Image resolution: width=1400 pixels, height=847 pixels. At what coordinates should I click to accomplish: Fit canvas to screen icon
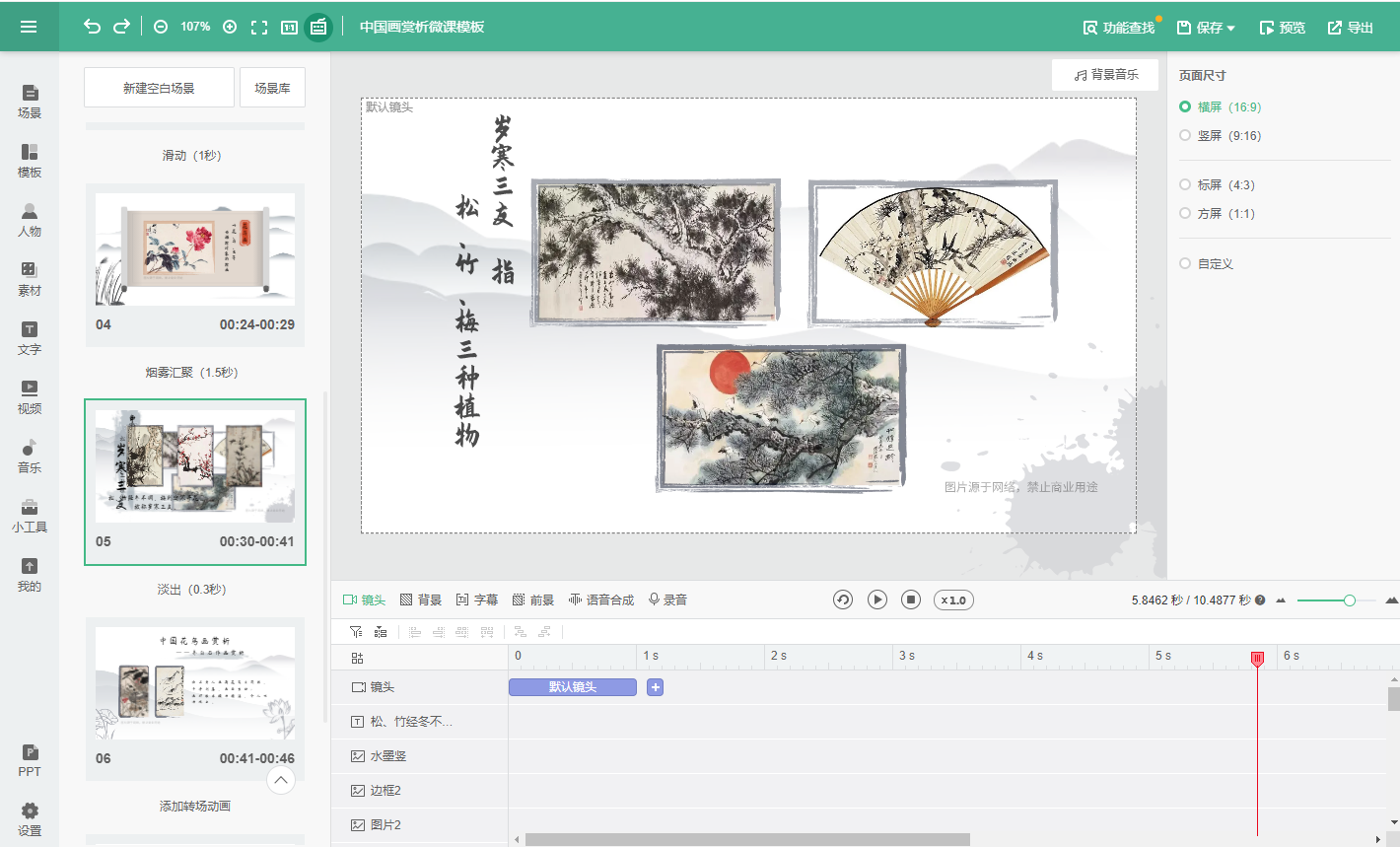click(x=259, y=27)
